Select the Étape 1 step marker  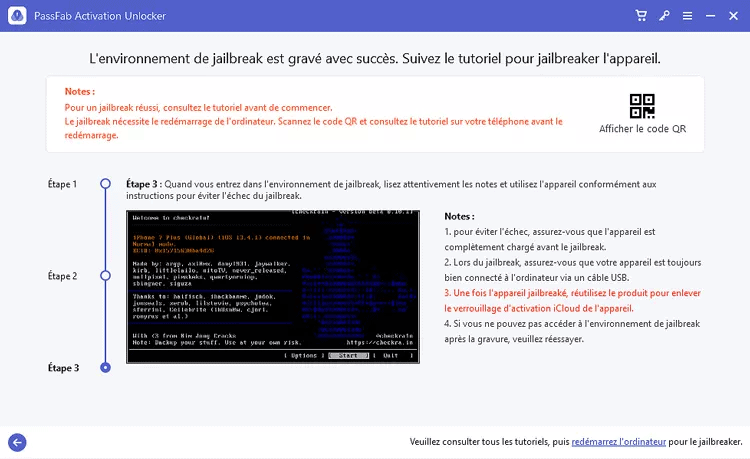(105, 184)
